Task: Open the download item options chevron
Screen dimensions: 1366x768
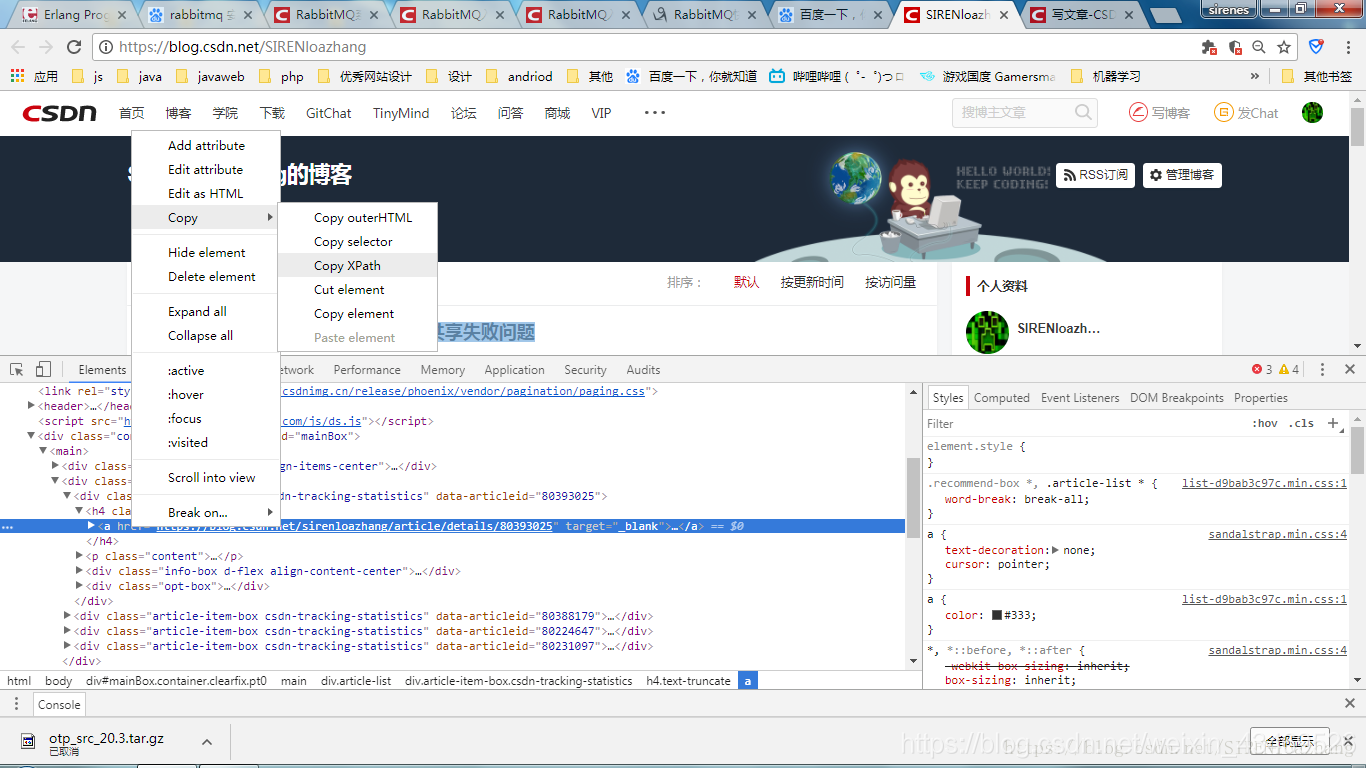Action: (207, 742)
